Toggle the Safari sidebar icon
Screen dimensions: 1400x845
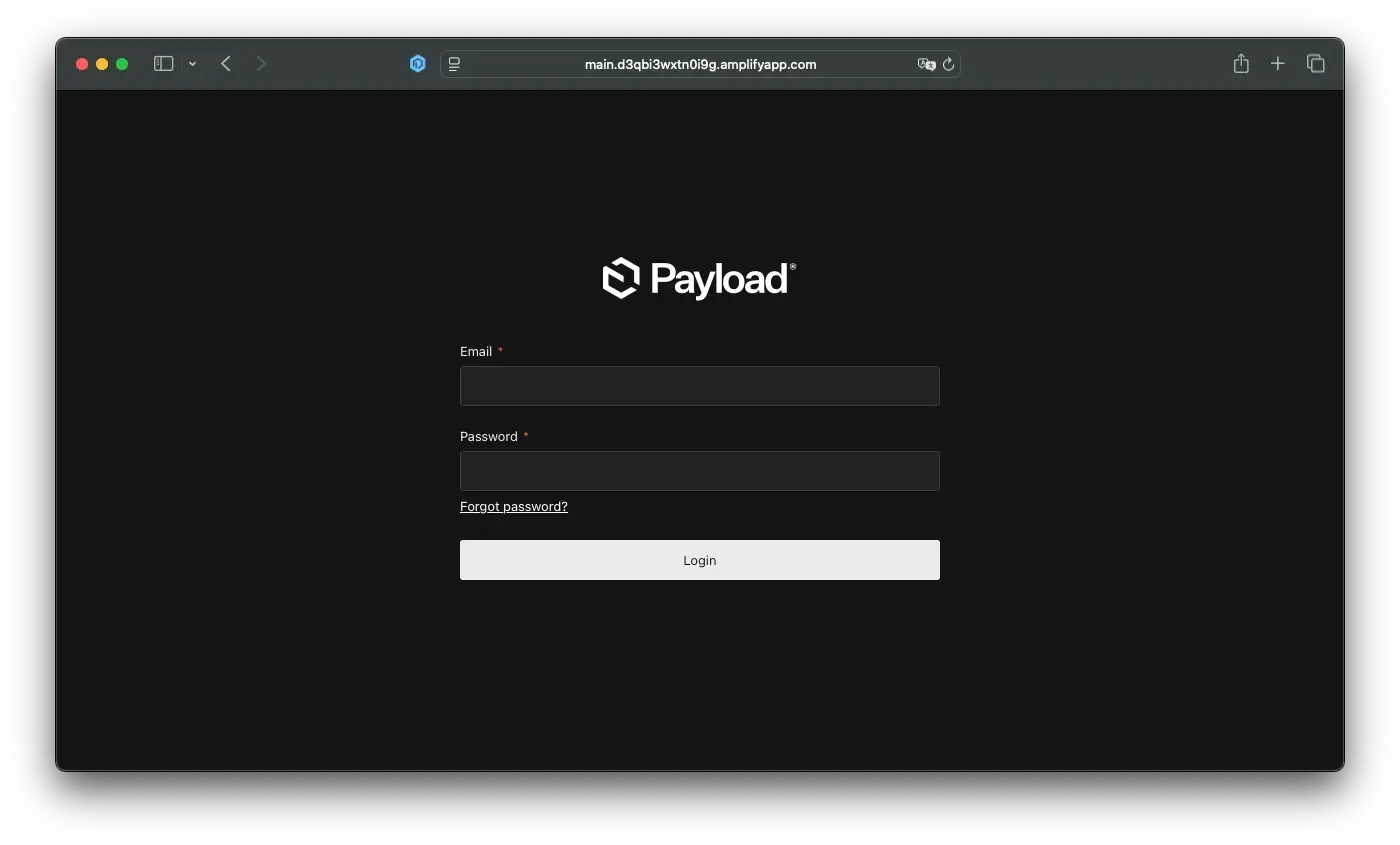pos(164,64)
